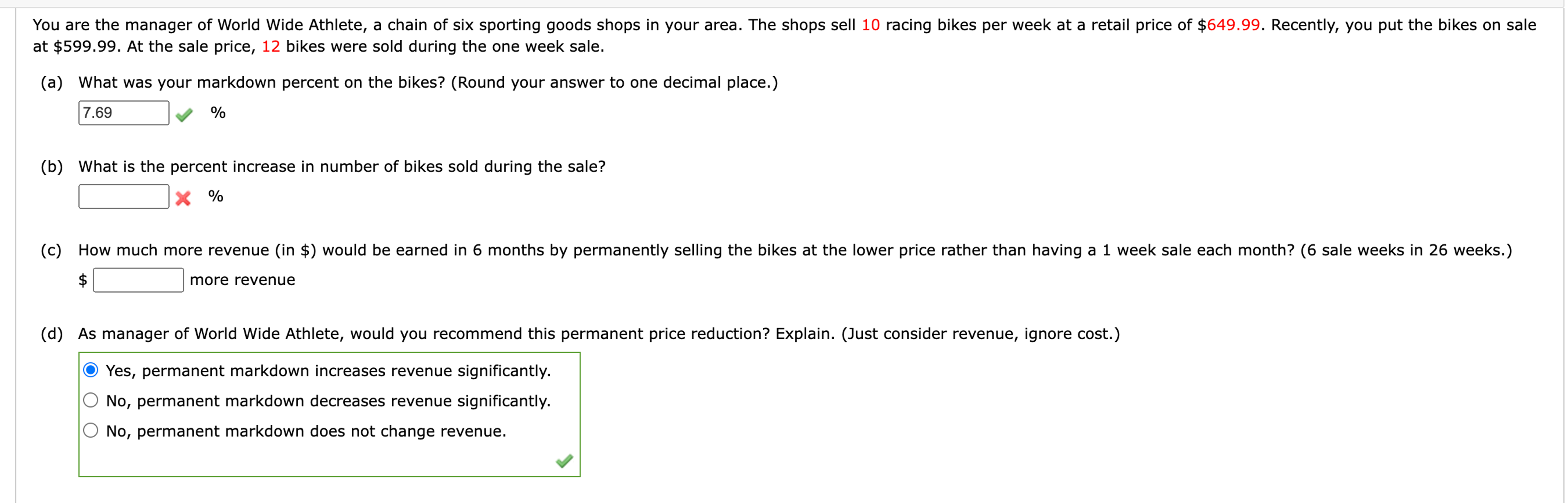This screenshot has width=1568, height=503.
Task: Click the percent symbol in part (b)
Action: [215, 196]
